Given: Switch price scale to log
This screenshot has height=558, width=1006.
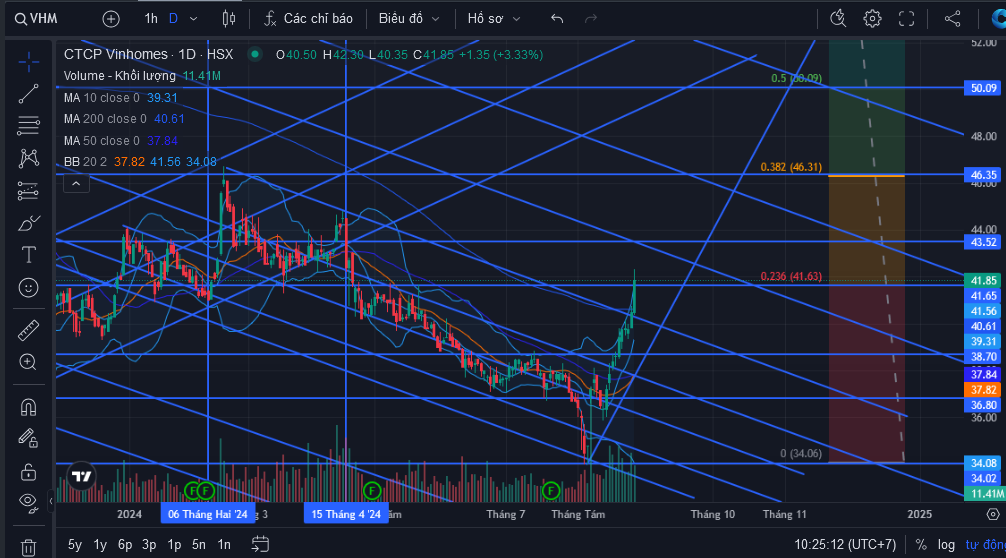Looking at the screenshot, I should tap(946, 545).
